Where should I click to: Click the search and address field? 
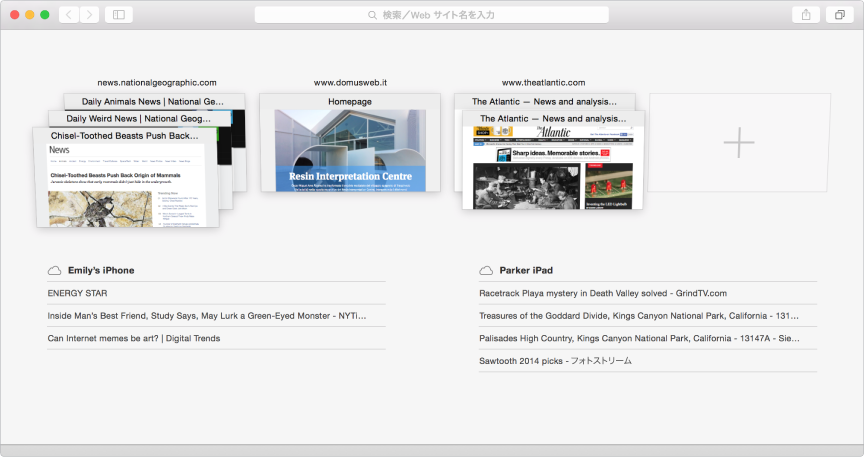pyautogui.click(x=431, y=15)
